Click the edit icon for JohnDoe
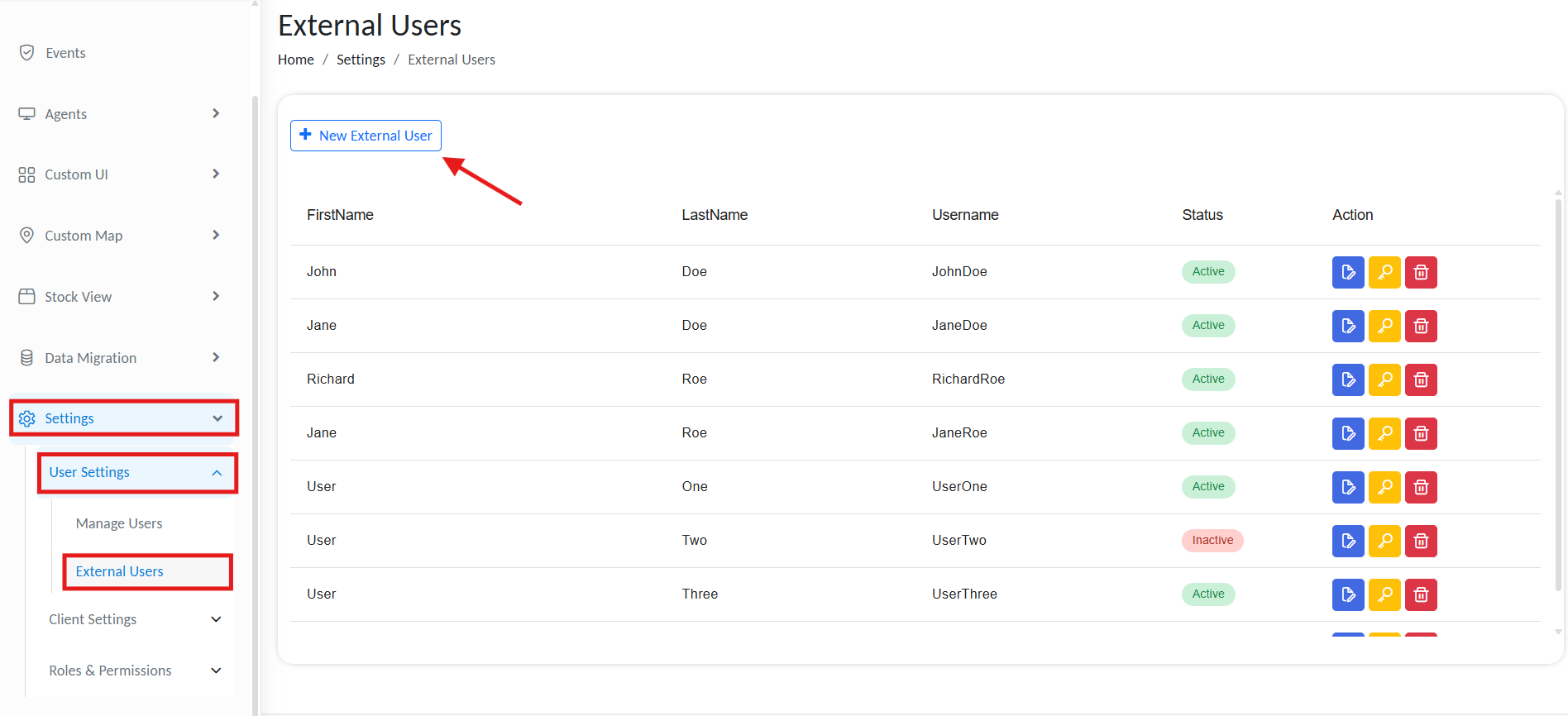The image size is (1568, 716). pyautogui.click(x=1347, y=272)
